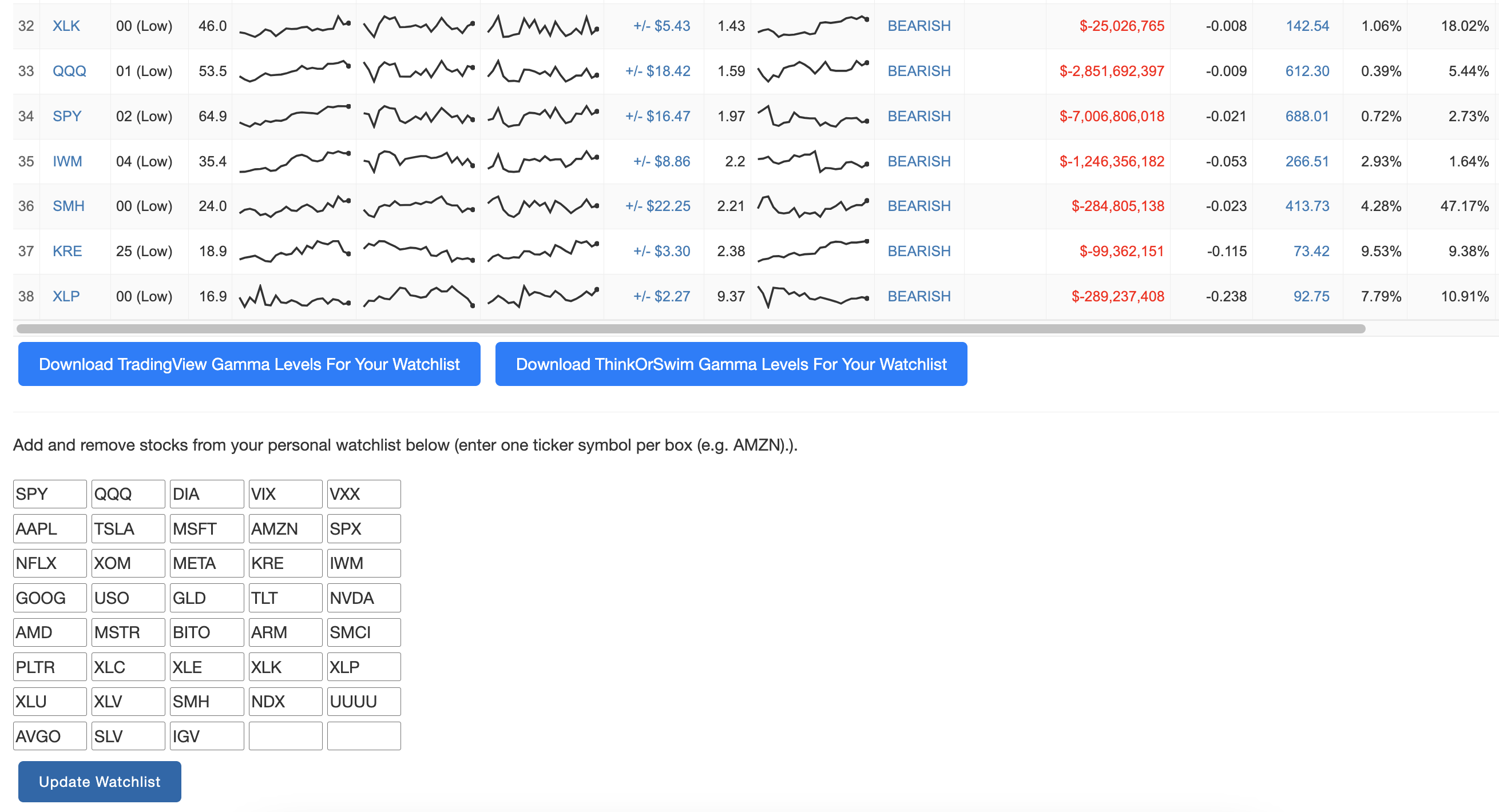Image resolution: width=1499 pixels, height=812 pixels.
Task: Click the +/- $16.47 SPY expected move
Action: [x=657, y=116]
